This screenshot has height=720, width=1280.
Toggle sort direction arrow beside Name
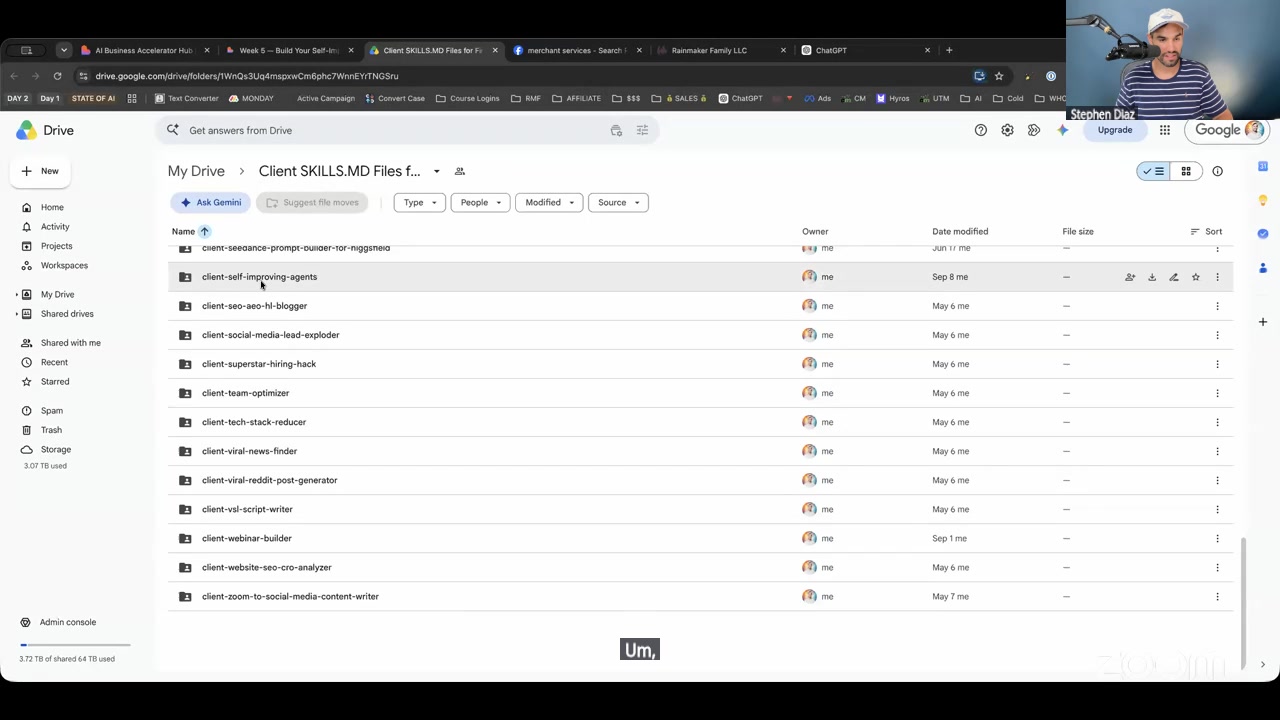(204, 231)
